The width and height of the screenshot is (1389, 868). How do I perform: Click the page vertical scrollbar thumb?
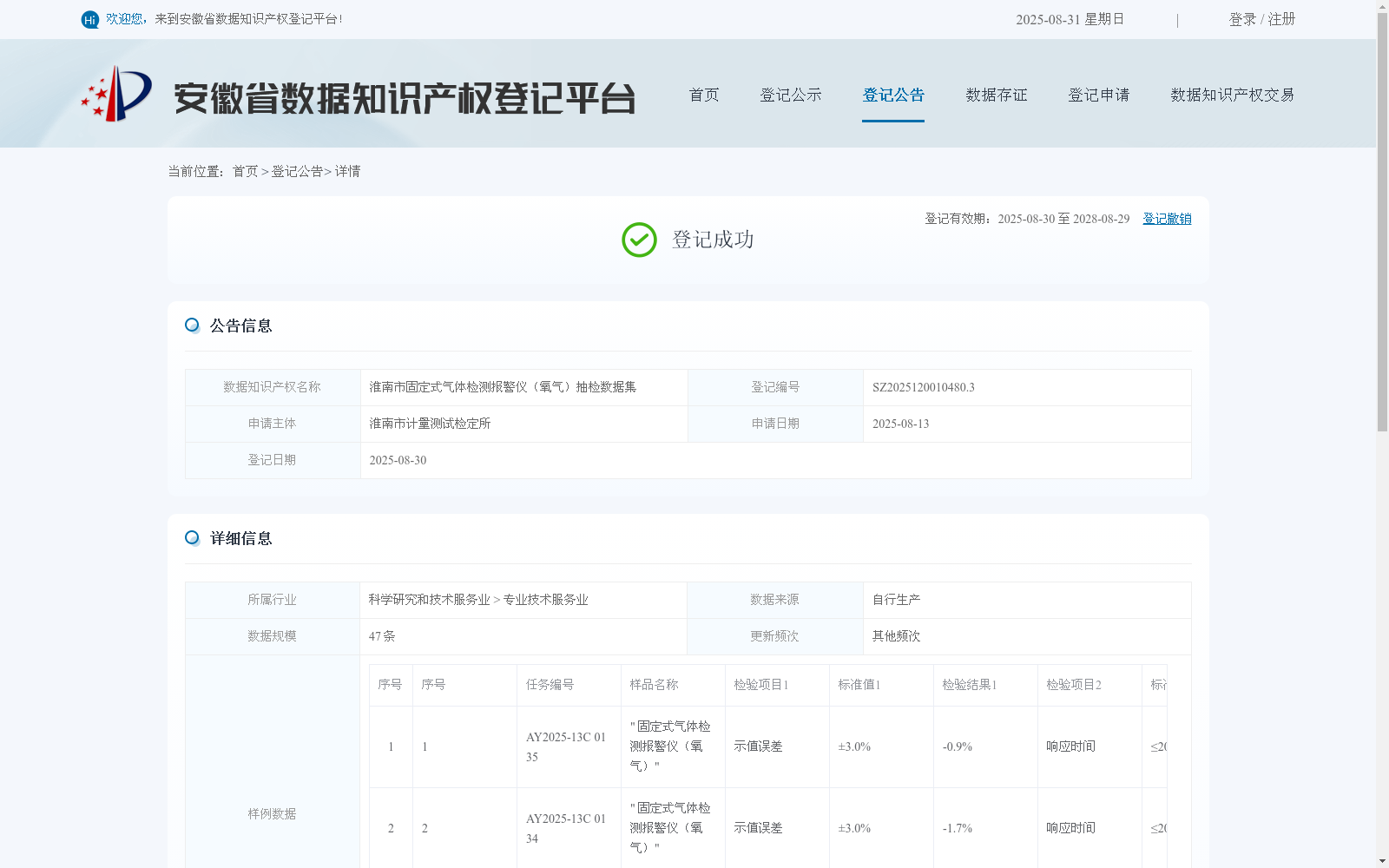pyautogui.click(x=1382, y=221)
